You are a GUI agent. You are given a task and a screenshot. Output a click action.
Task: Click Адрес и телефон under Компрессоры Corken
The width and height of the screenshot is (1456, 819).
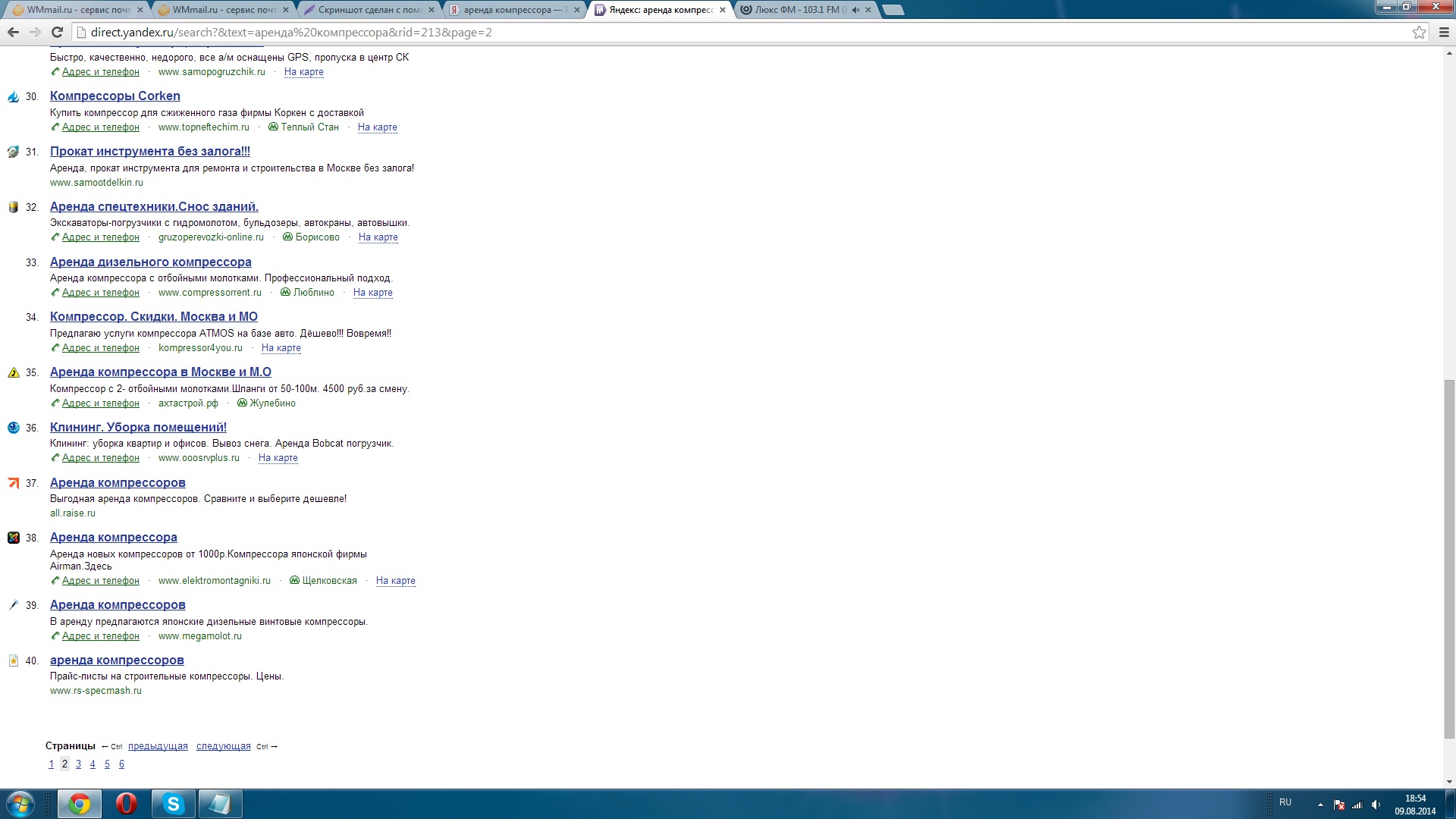click(101, 127)
